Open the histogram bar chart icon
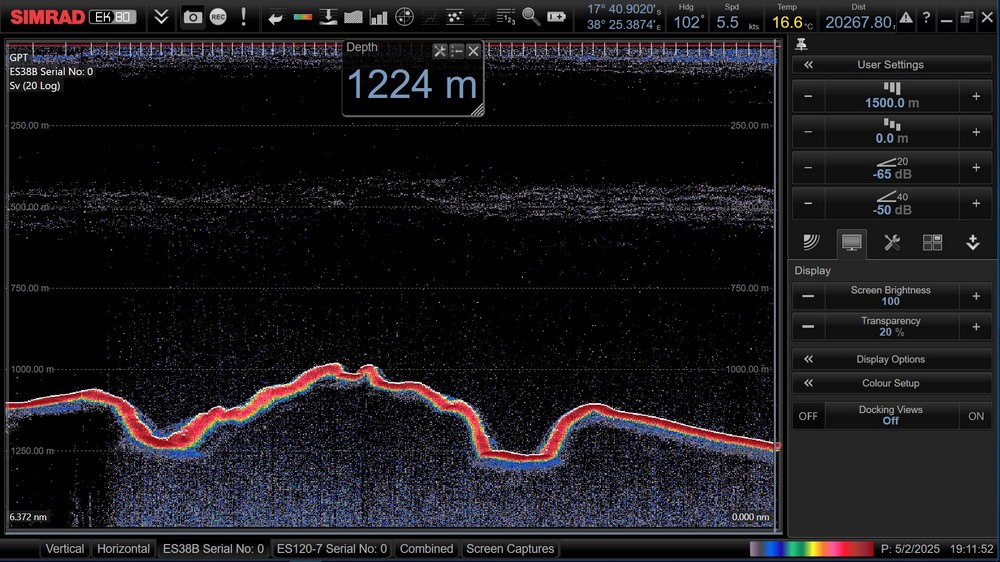This screenshot has height=562, width=1000. 379,17
